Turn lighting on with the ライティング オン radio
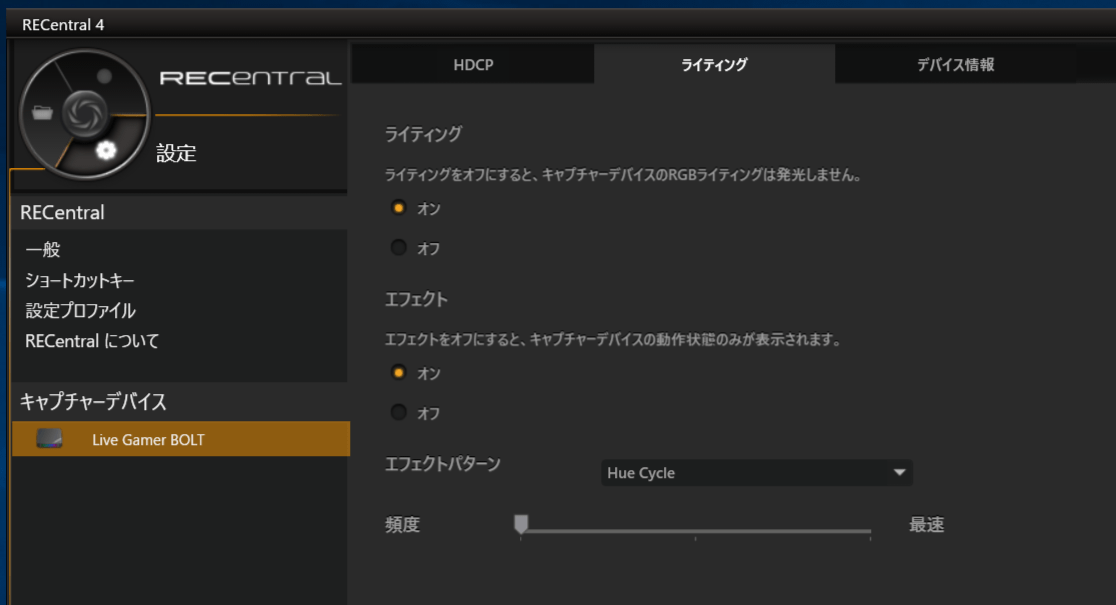 399,208
